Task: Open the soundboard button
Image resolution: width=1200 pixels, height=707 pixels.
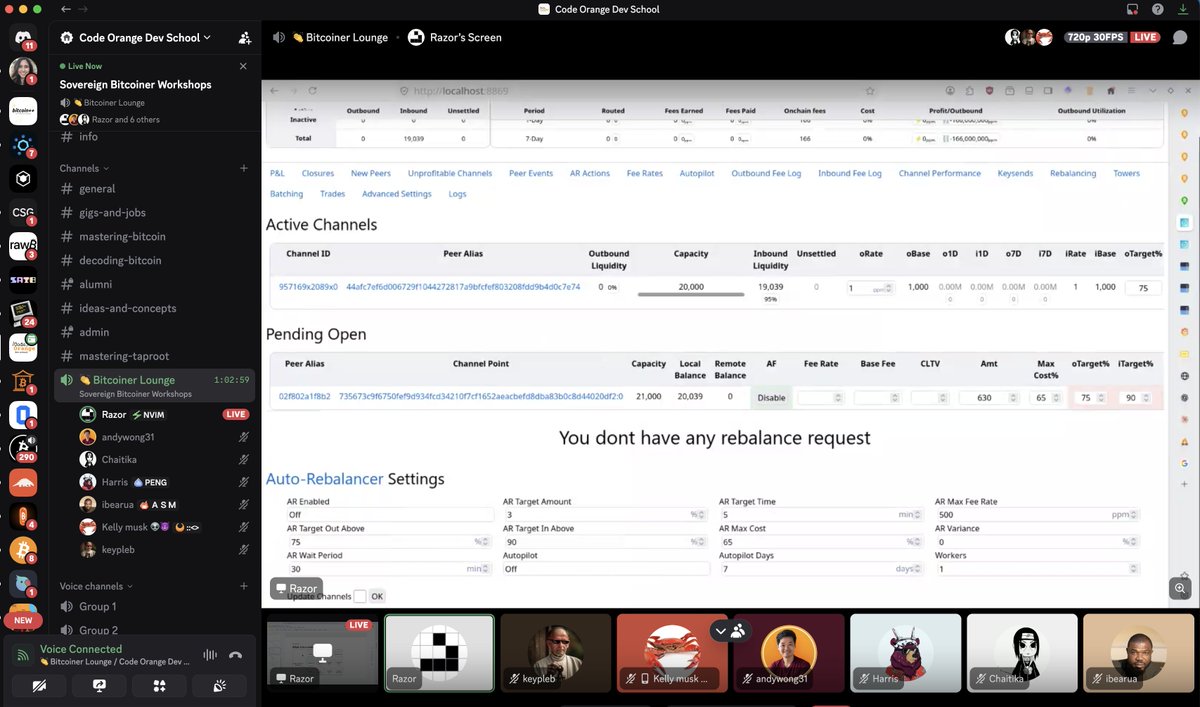Action: (221, 686)
